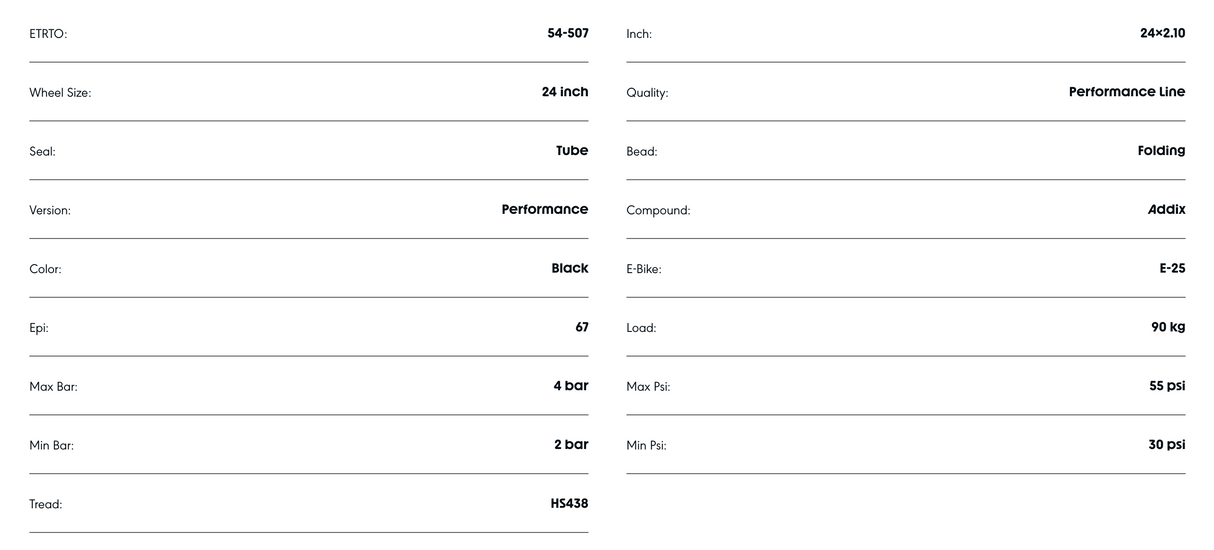Click the 24 inch wheel size value
The height and width of the screenshot is (550, 1214).
(x=564, y=92)
